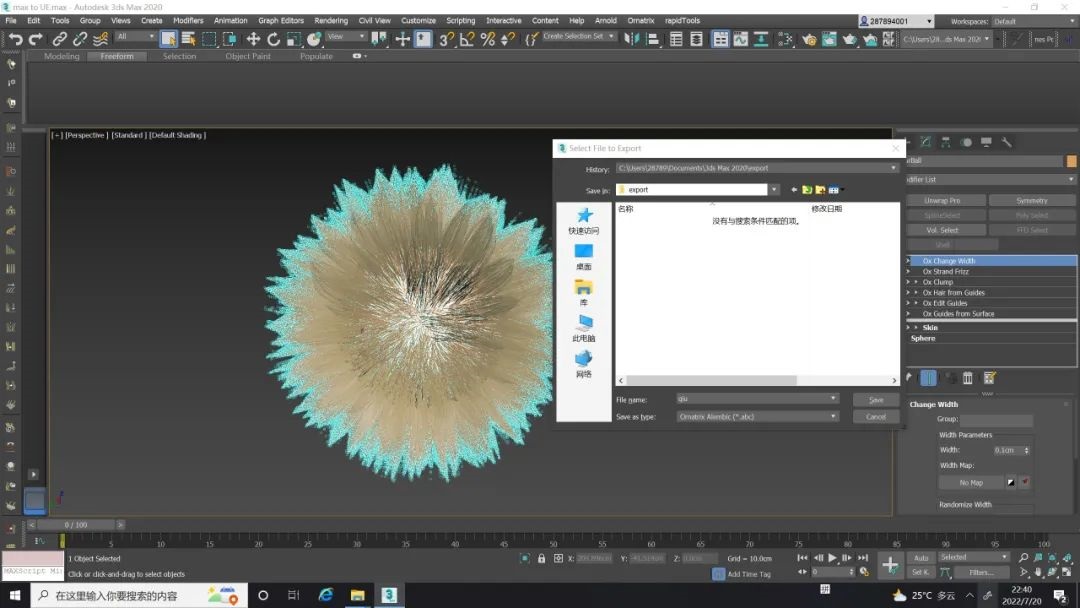Select the Select and Rotate tool

pos(273,39)
